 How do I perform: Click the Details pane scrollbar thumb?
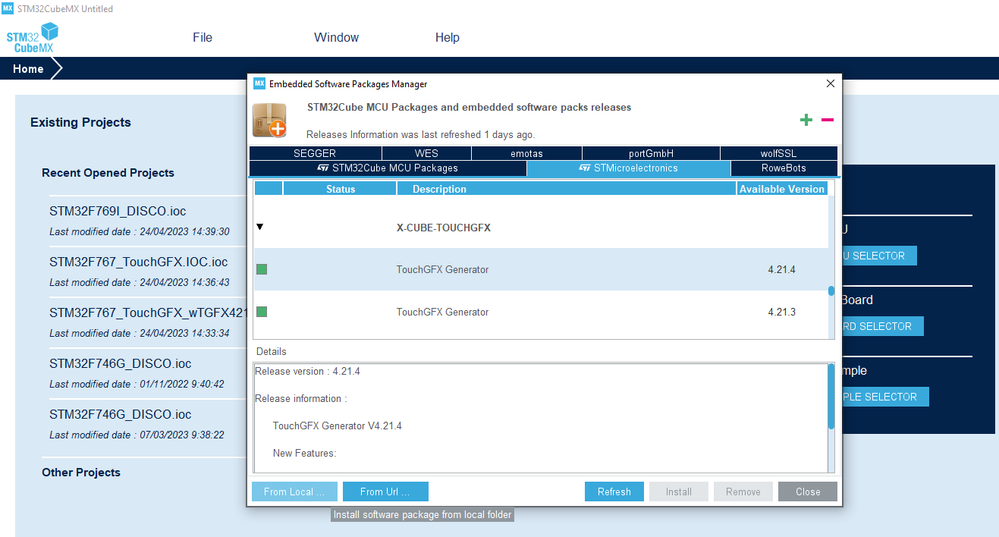[831, 396]
